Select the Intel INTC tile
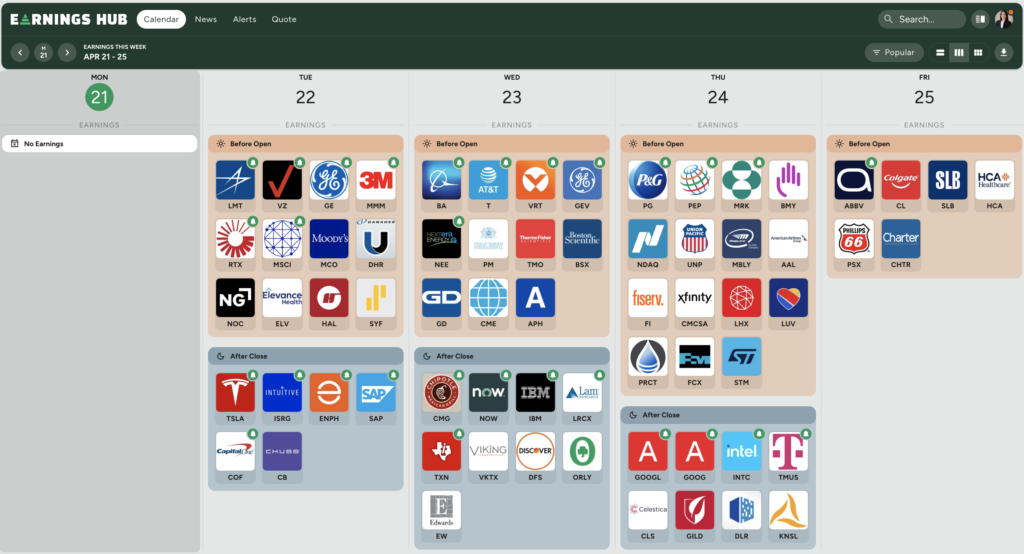Viewport: 1024px width, 554px height. [741, 458]
